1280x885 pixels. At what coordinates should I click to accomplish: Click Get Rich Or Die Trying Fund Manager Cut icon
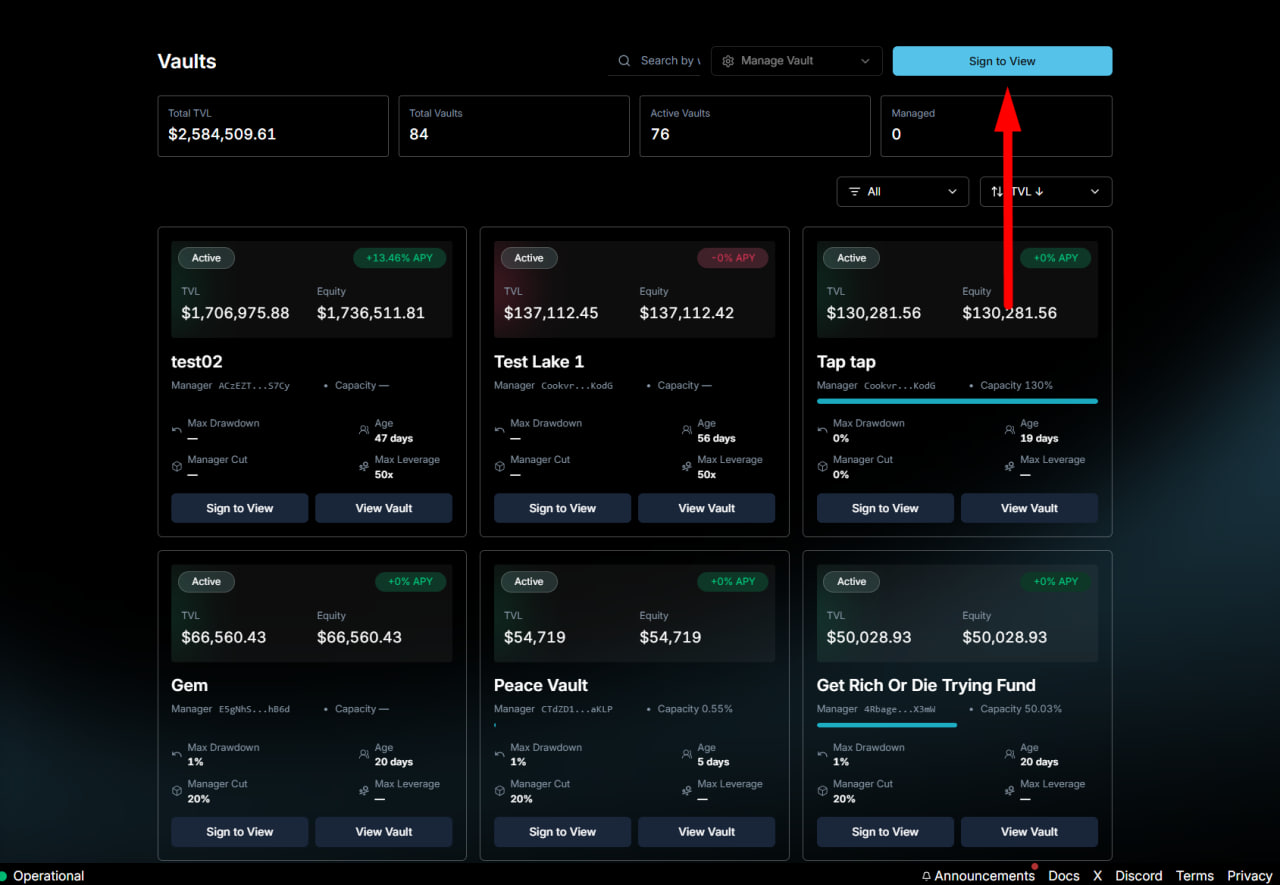pyautogui.click(x=823, y=791)
